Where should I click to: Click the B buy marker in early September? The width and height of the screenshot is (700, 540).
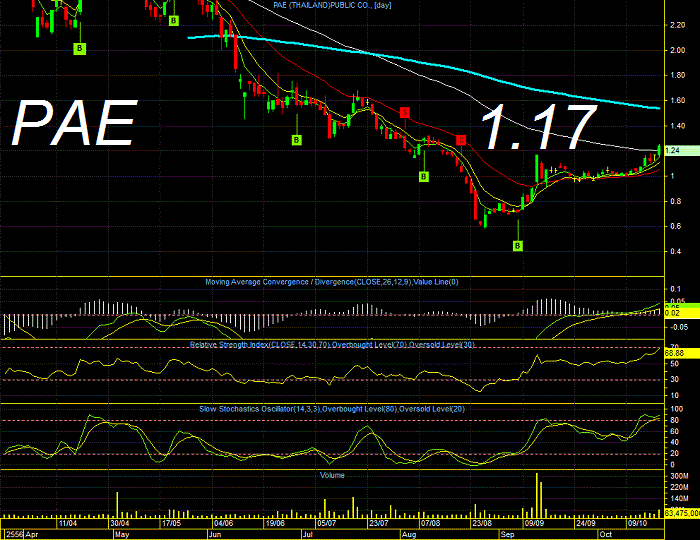tap(517, 245)
